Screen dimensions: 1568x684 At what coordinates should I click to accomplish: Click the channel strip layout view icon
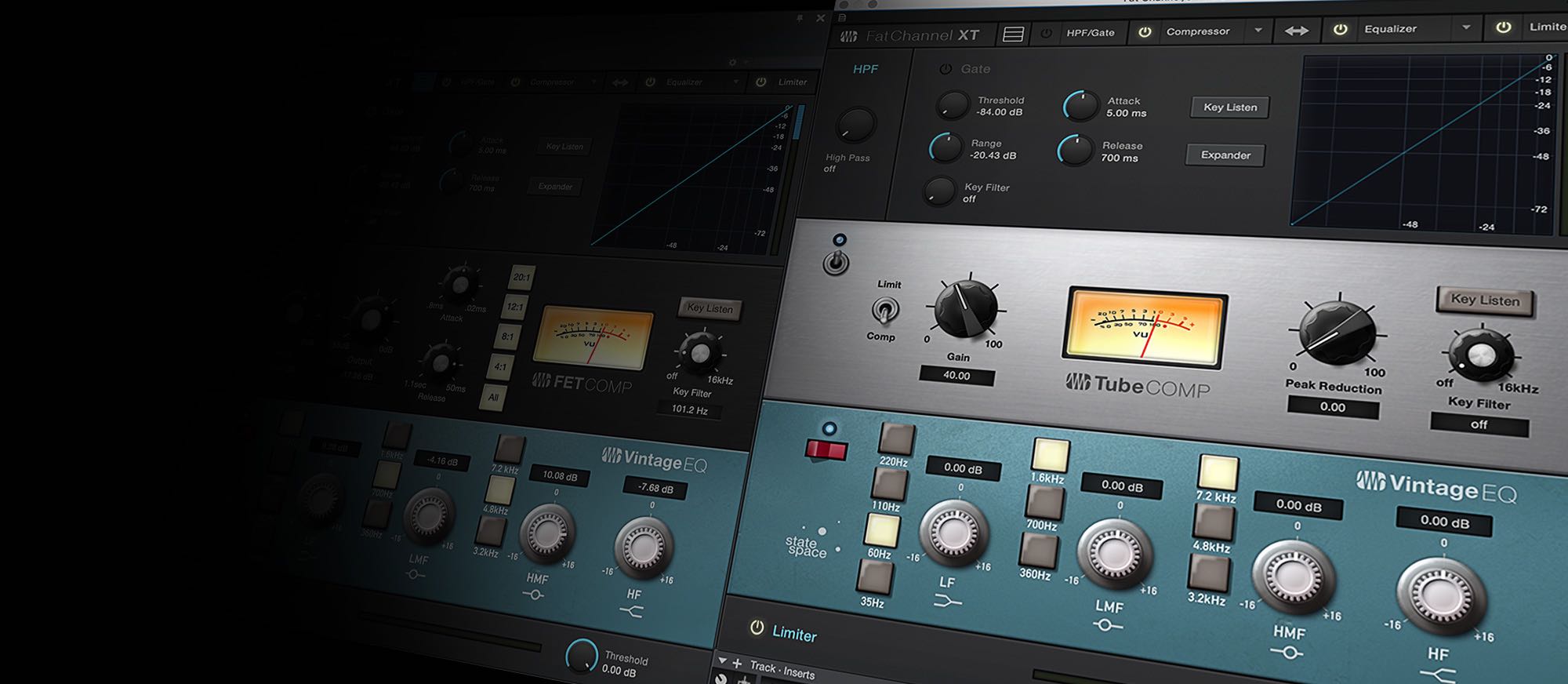1013,35
